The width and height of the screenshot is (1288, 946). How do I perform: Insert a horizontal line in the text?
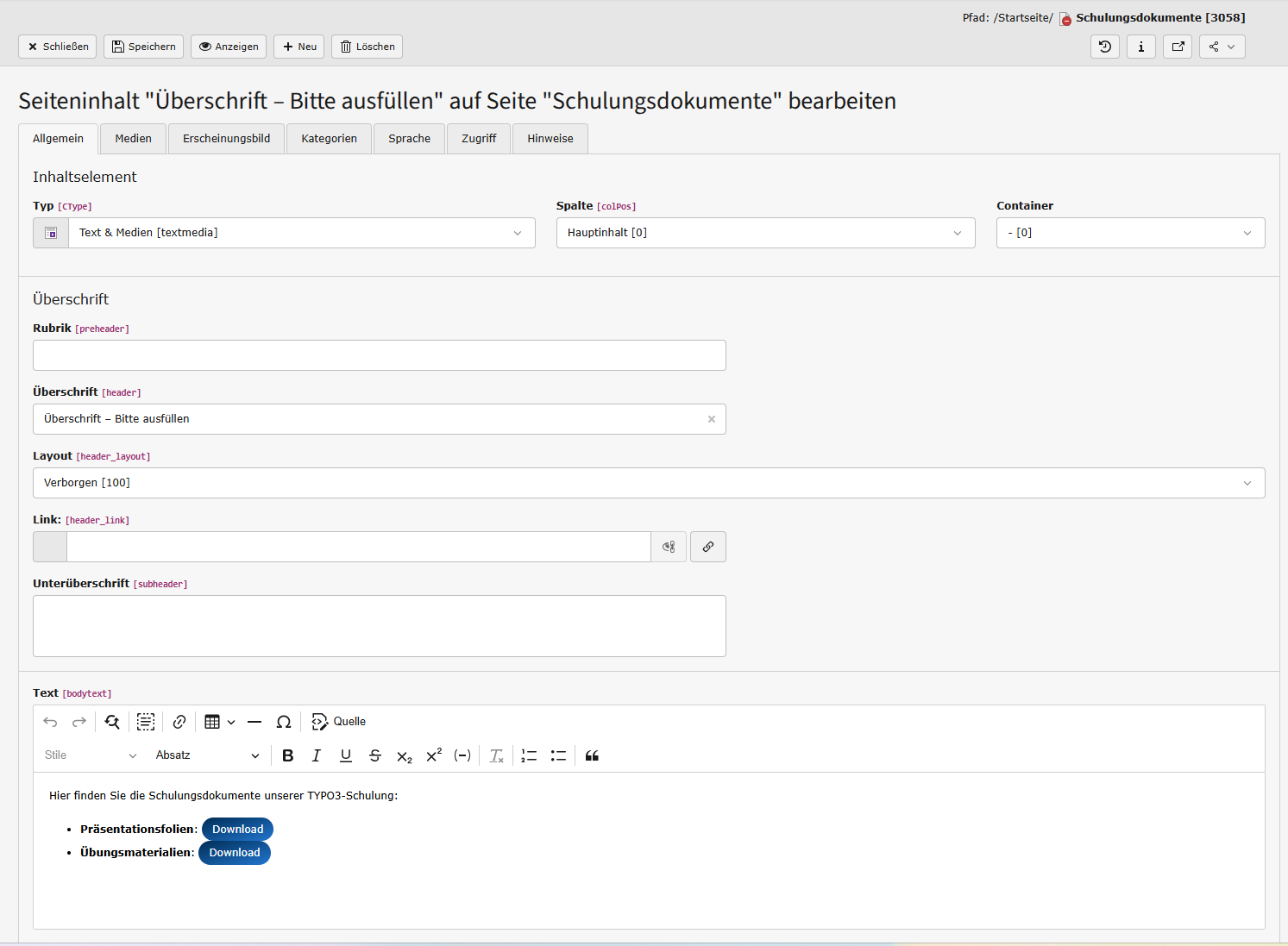tap(254, 722)
